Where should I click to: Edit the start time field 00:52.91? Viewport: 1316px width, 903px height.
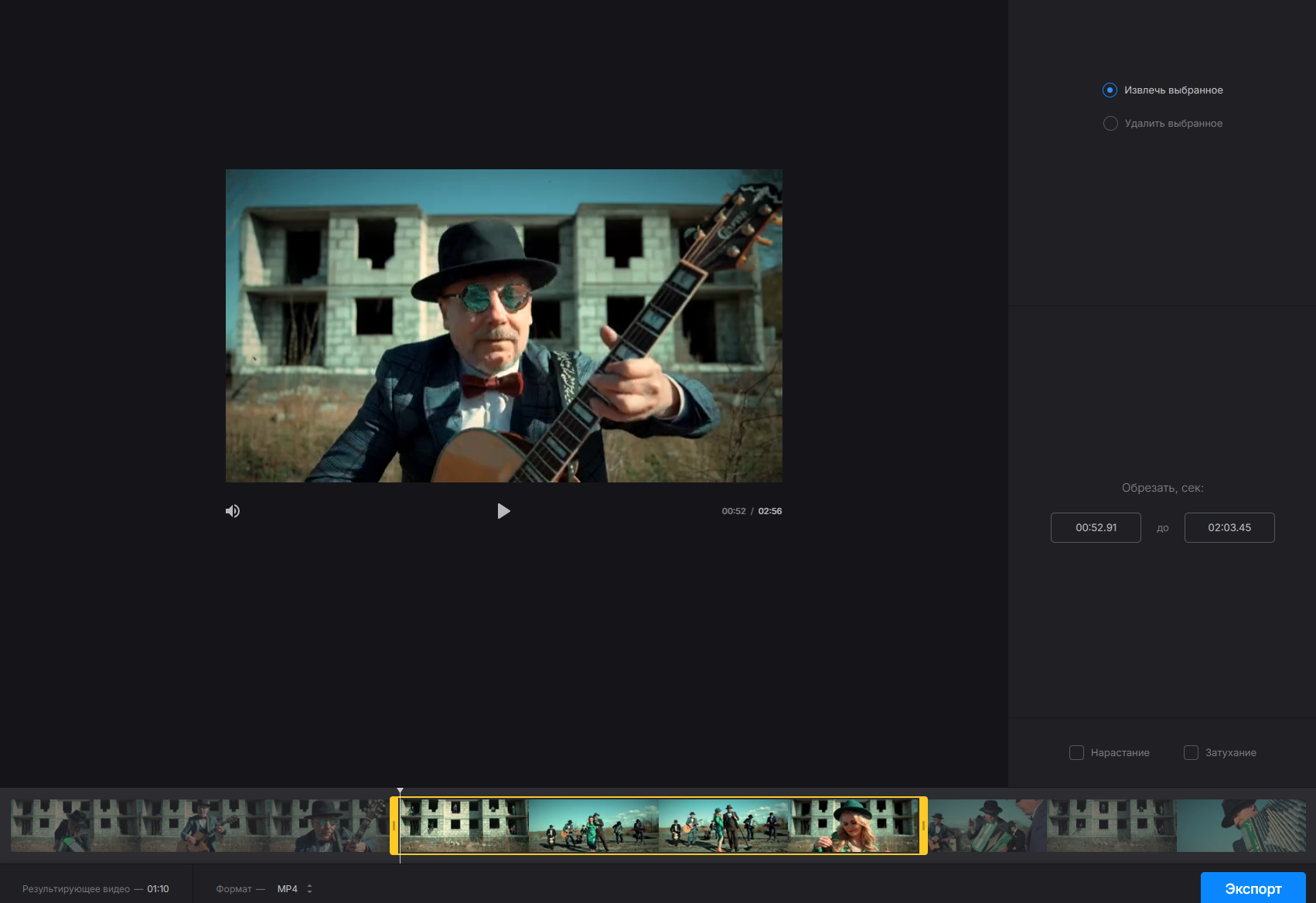tap(1096, 527)
